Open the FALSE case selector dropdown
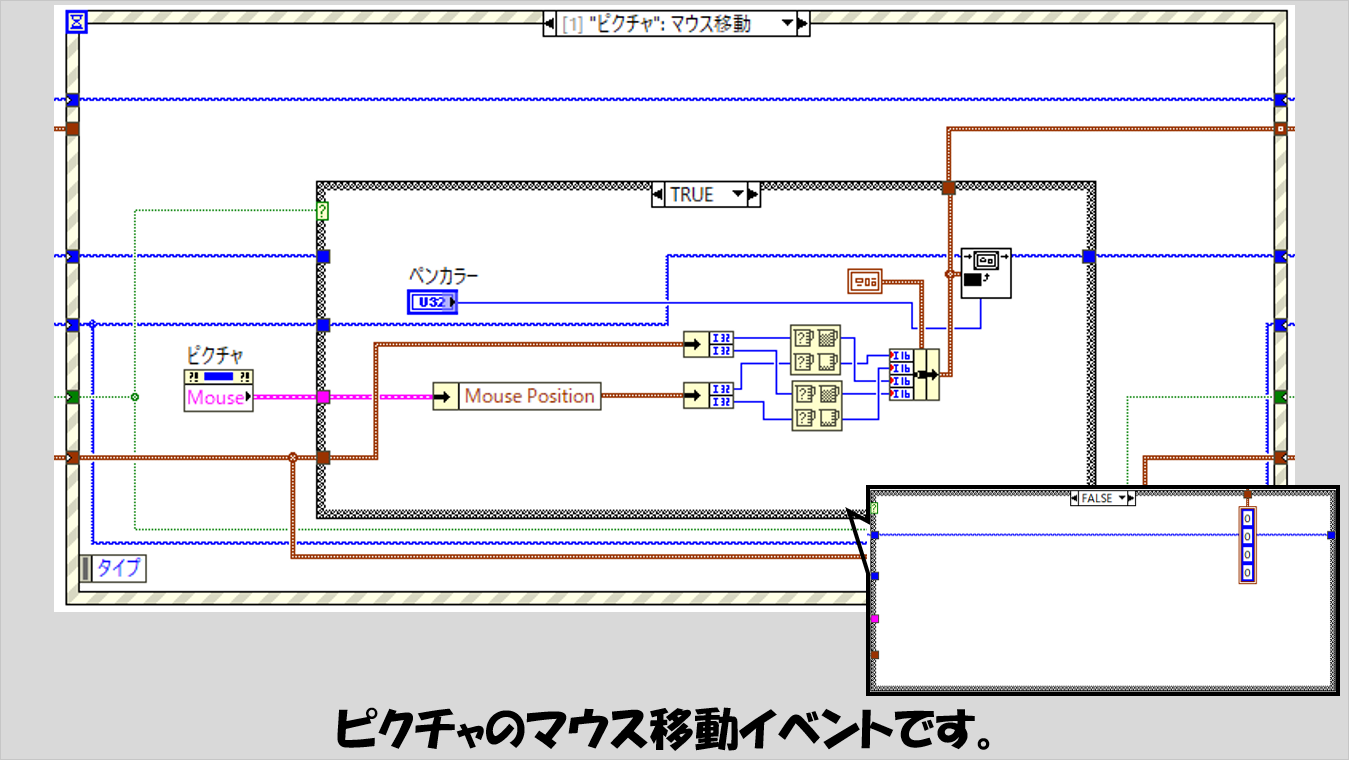The width and height of the screenshot is (1349, 760). [x=1122, y=497]
